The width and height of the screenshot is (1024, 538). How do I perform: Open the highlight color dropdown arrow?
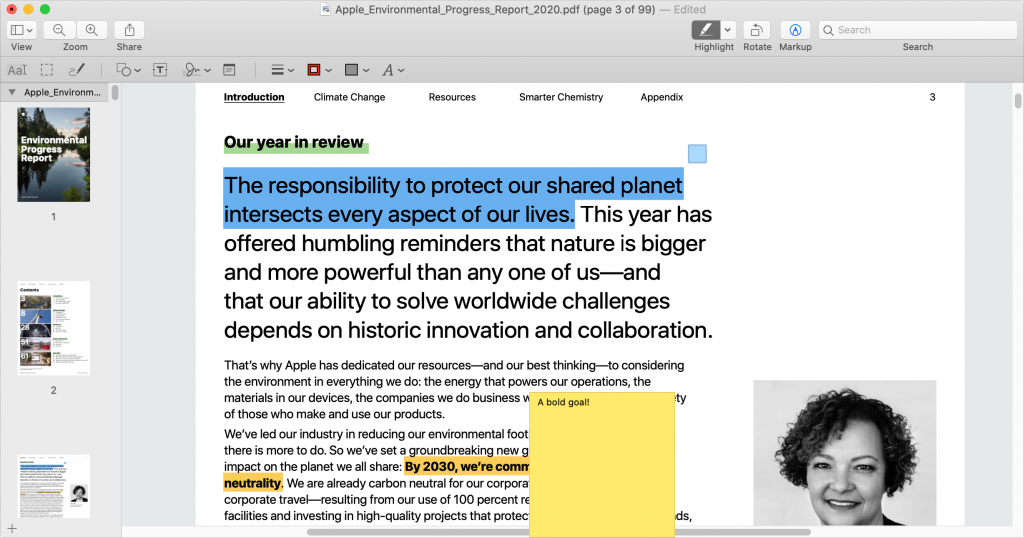coord(728,30)
